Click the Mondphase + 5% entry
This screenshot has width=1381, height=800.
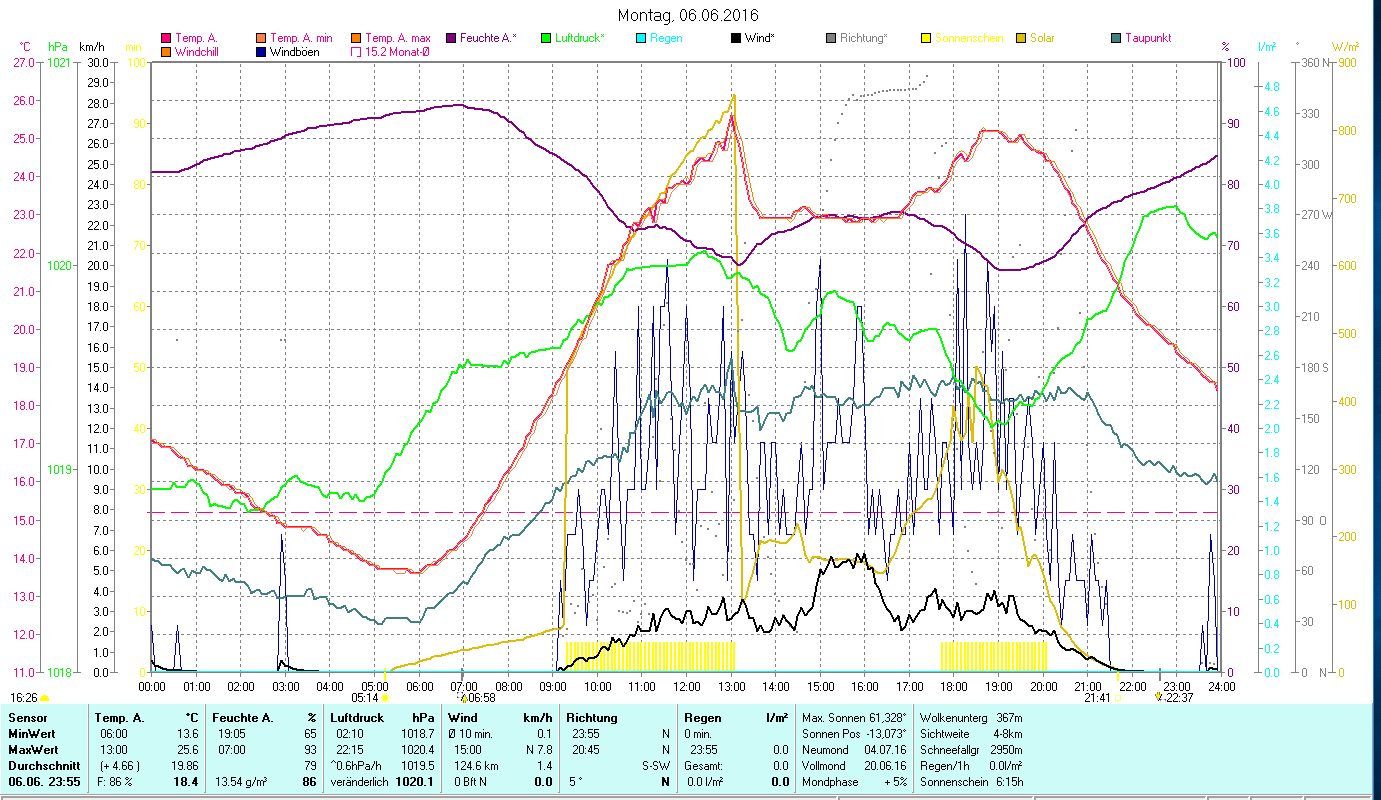[x=854, y=781]
